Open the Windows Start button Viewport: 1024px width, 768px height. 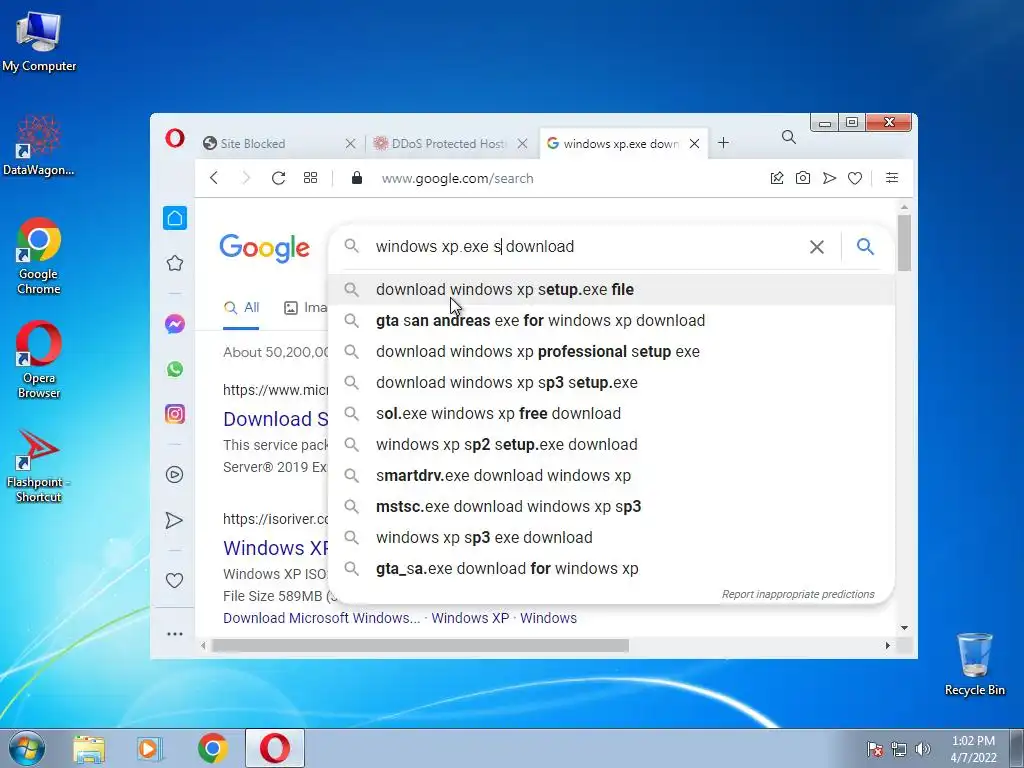click(26, 748)
